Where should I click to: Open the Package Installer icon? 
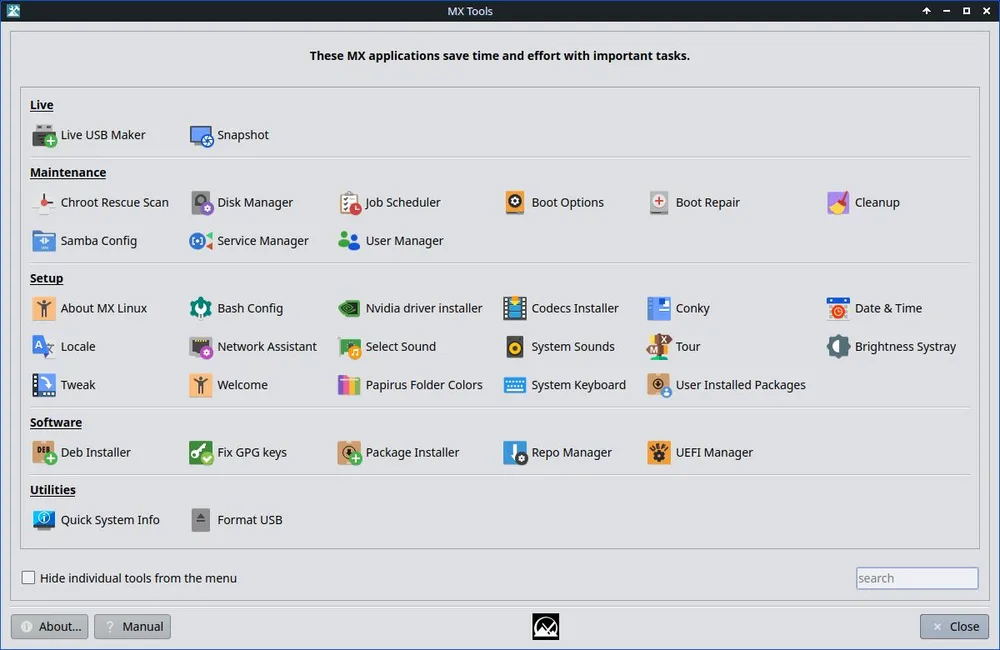pyautogui.click(x=349, y=453)
